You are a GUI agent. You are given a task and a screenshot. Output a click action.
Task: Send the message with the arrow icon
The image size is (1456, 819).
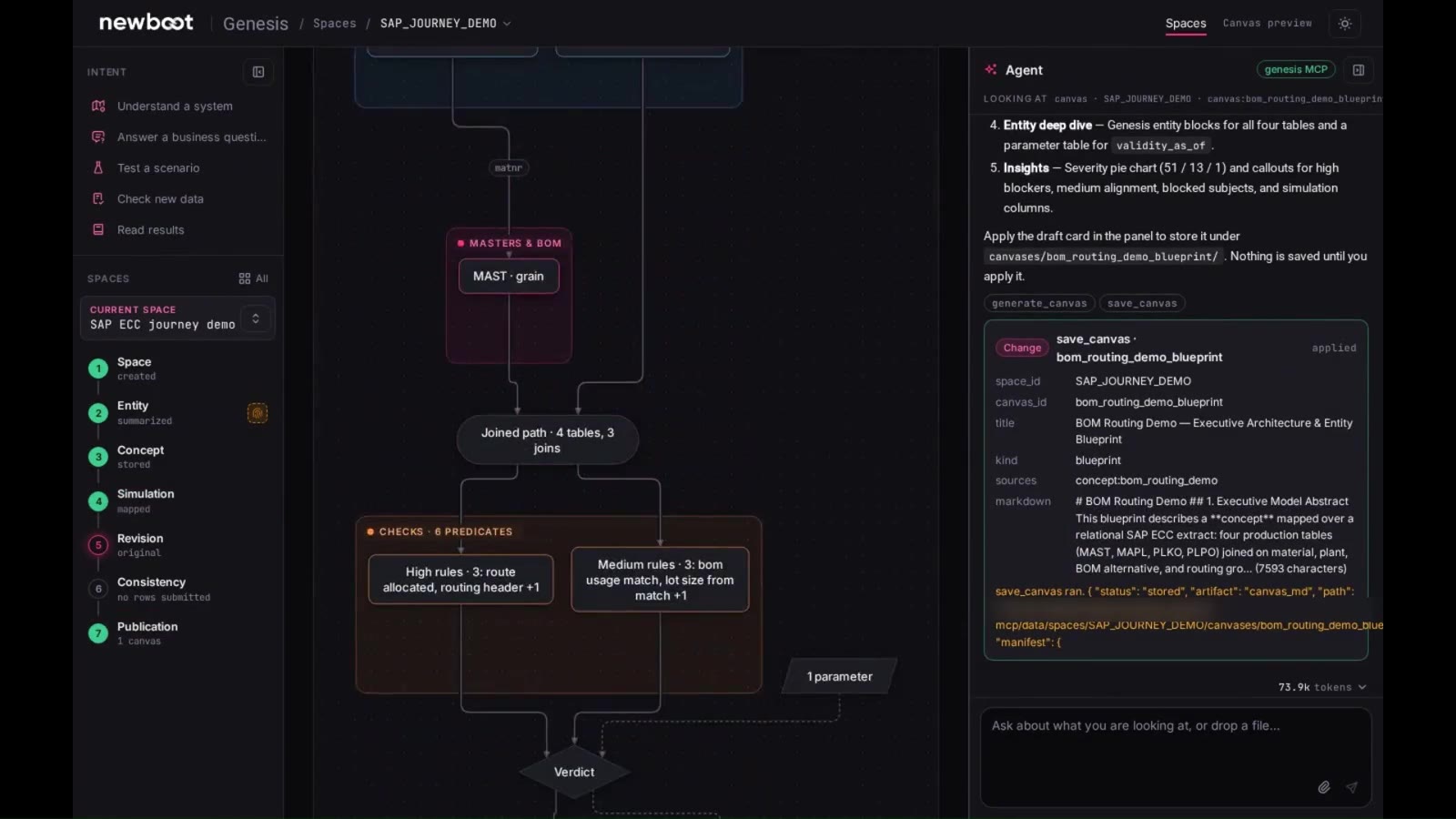point(1352,787)
